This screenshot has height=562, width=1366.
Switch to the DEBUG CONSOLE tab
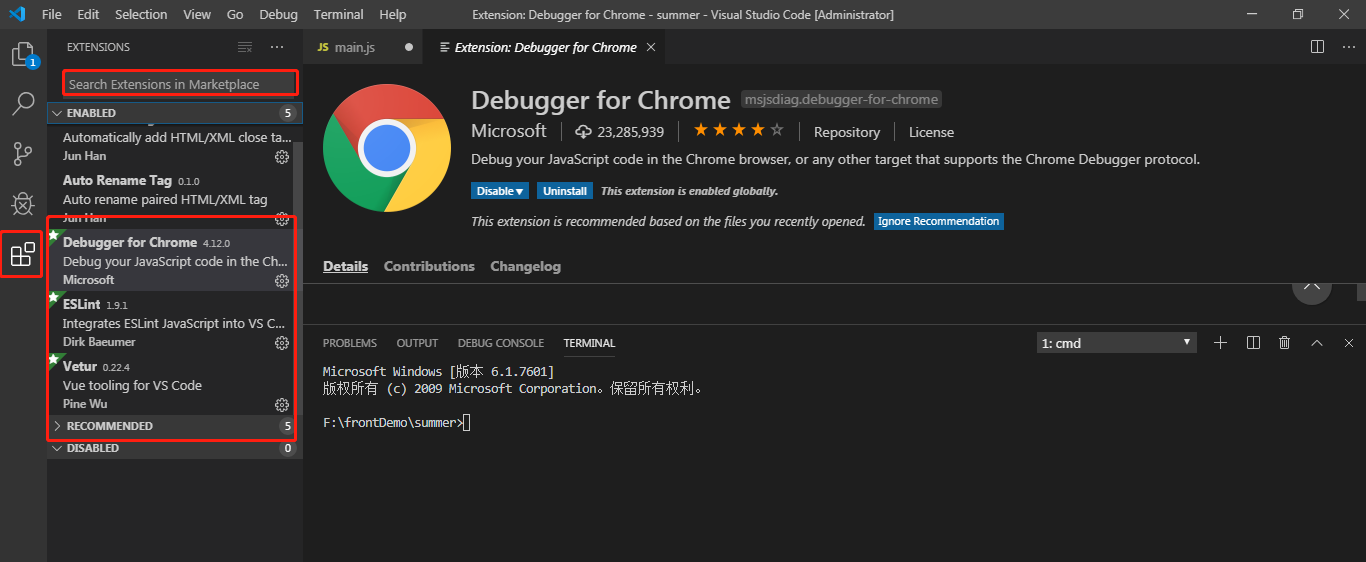(501, 343)
